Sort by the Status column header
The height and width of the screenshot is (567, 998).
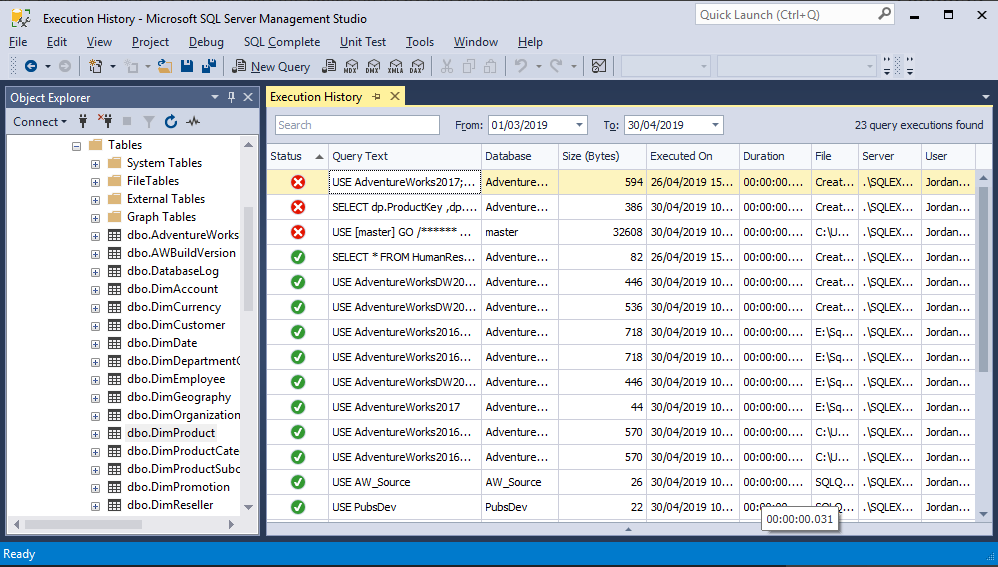coord(296,156)
